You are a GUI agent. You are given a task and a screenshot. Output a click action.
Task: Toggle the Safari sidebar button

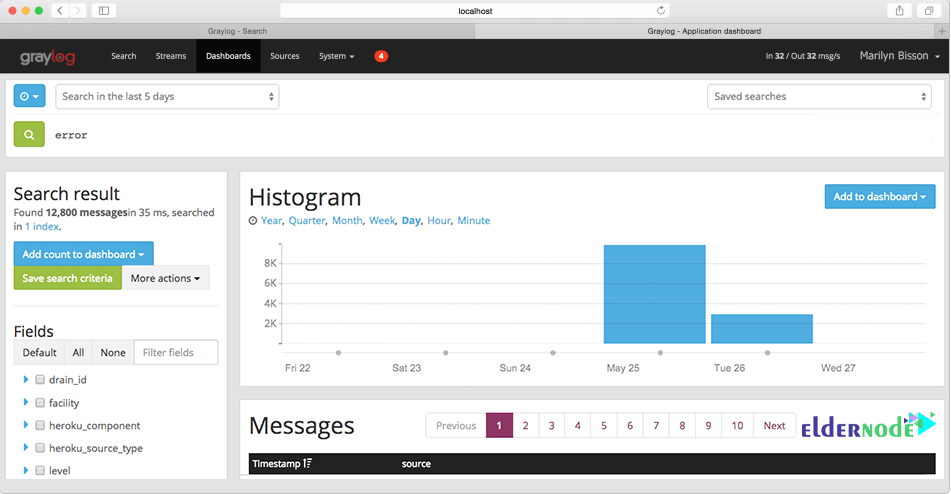(x=104, y=10)
